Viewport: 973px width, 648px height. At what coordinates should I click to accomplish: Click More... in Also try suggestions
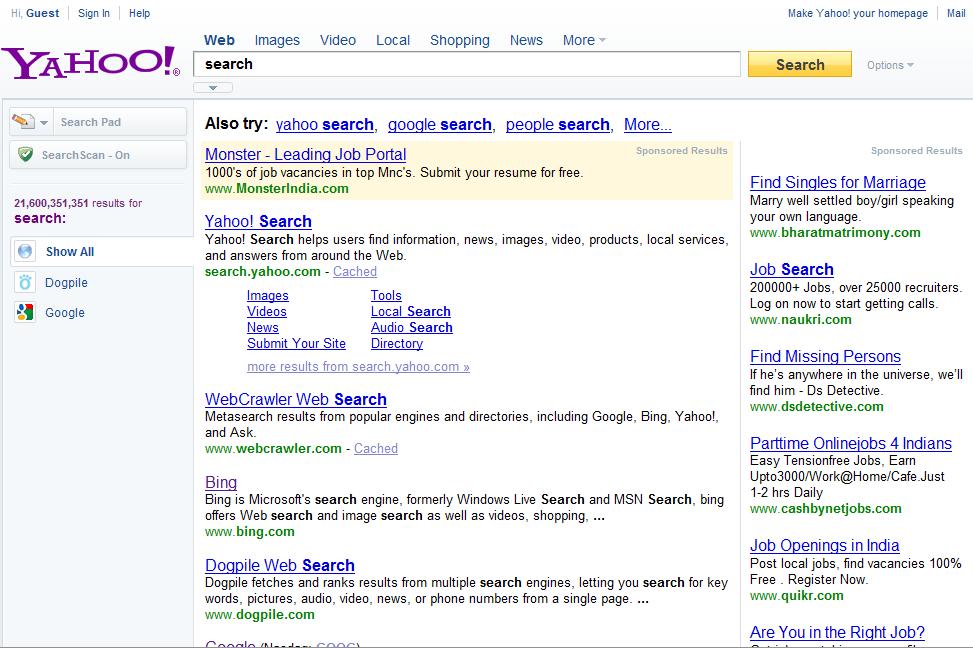(647, 124)
